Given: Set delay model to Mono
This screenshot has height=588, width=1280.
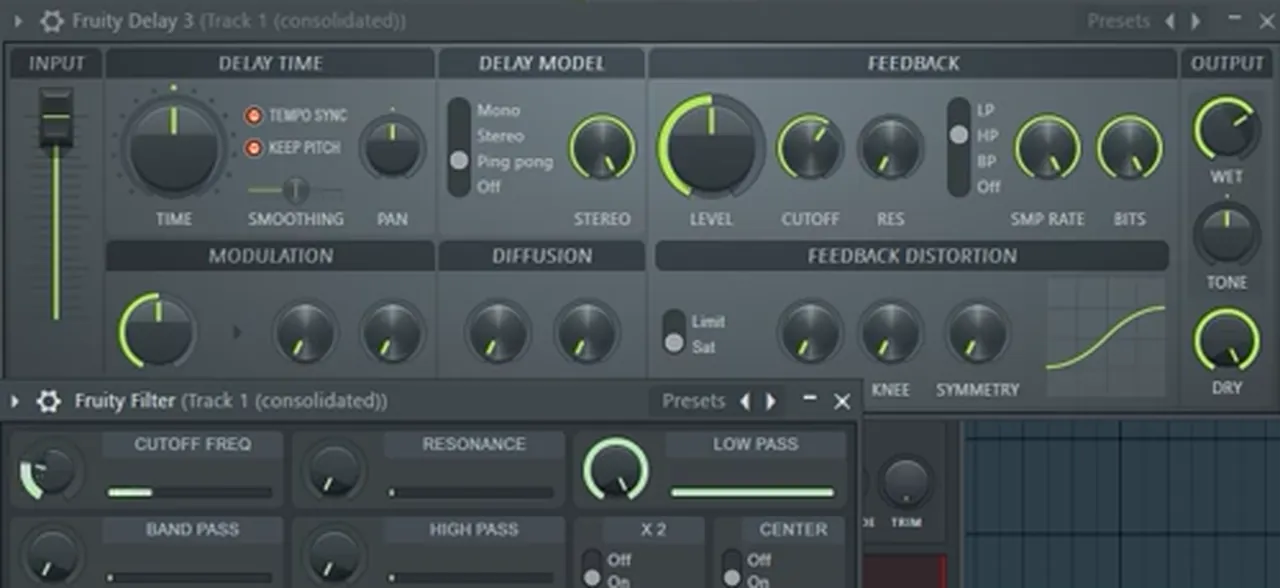Looking at the screenshot, I should coord(498,110).
